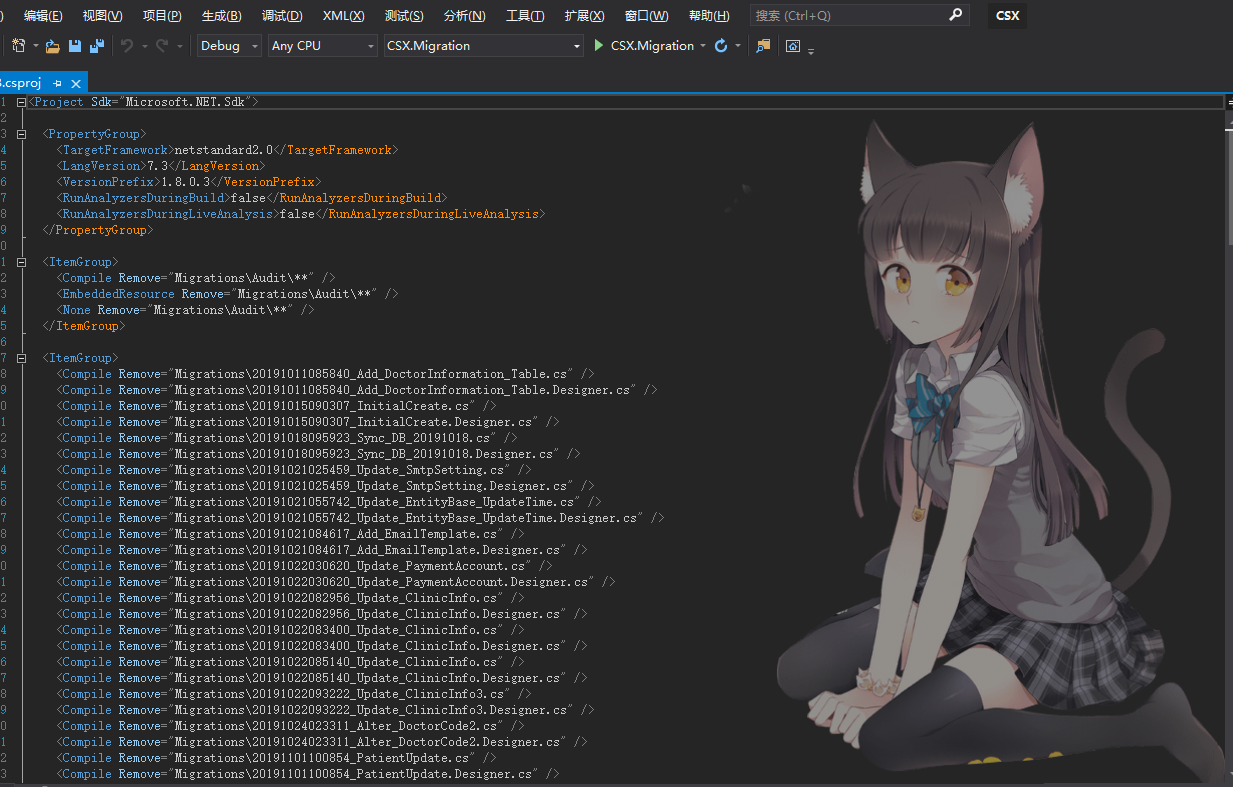Click the 20191022030620_Update_PaymentAccount.cs line

pyautogui.click(x=304, y=566)
